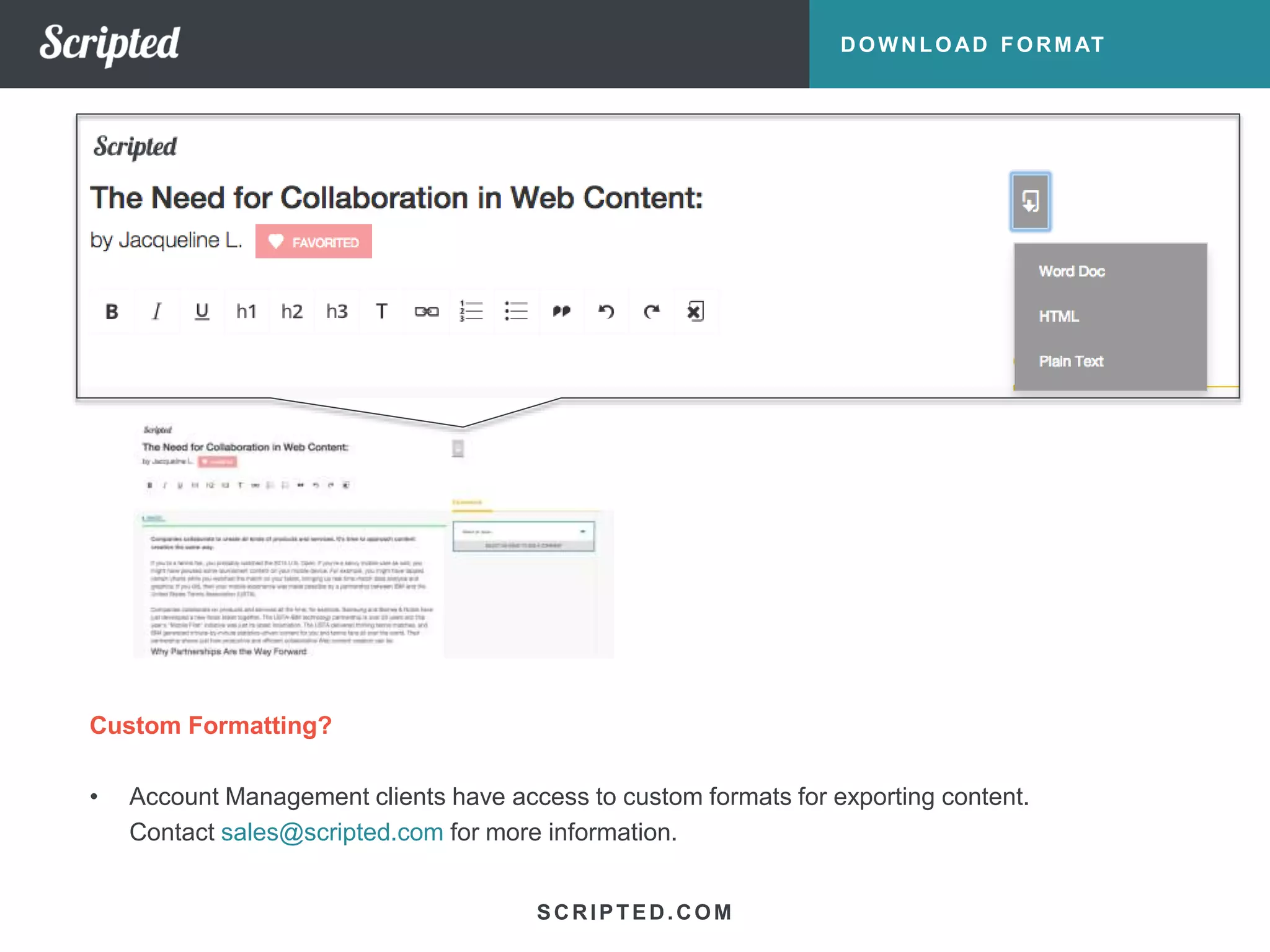Click the Custom Formatting? heading
Screen dimensions: 1270x952
pyautogui.click(x=211, y=725)
